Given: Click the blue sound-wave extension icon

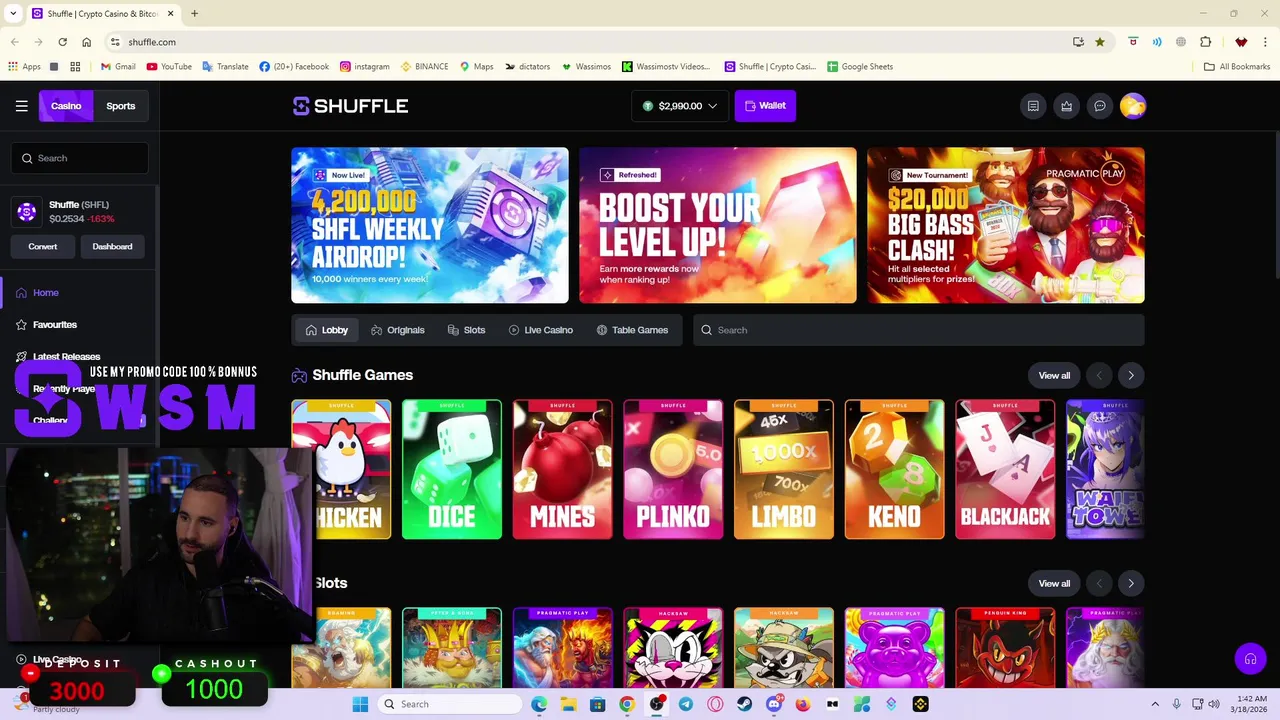Looking at the screenshot, I should [x=1157, y=42].
